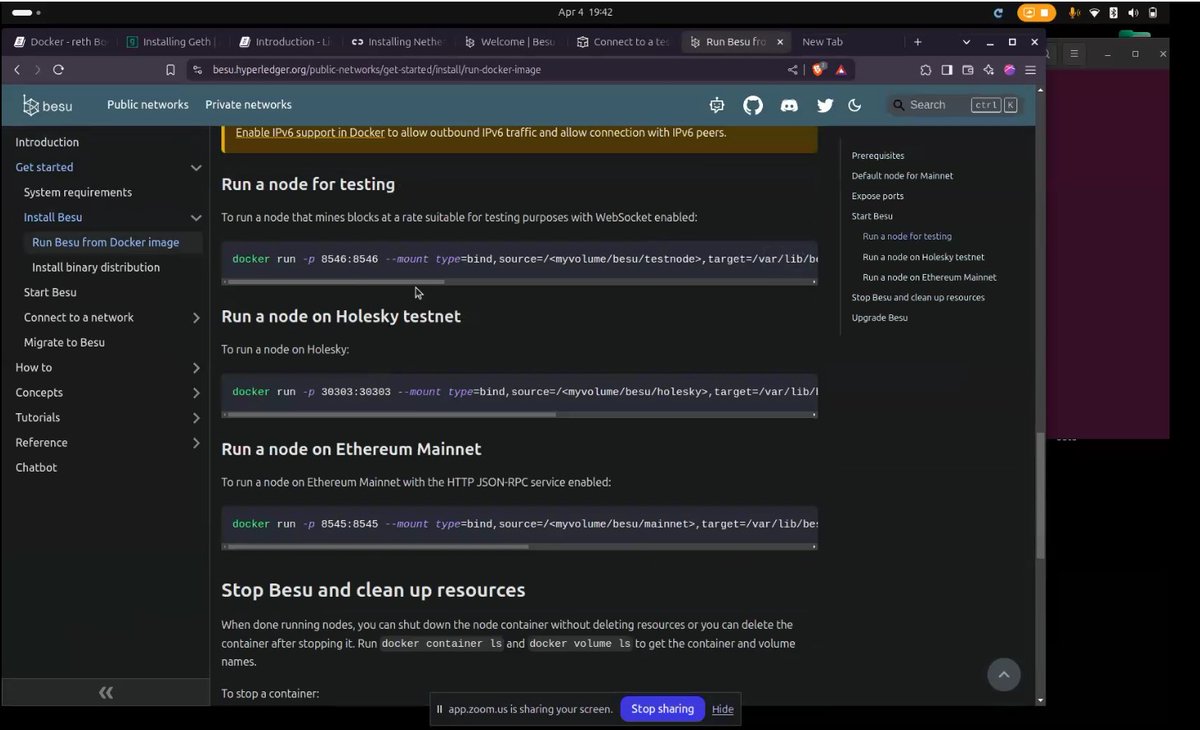This screenshot has width=1200, height=730.
Task: Open a new tab with the plus button
Action: click(918, 42)
